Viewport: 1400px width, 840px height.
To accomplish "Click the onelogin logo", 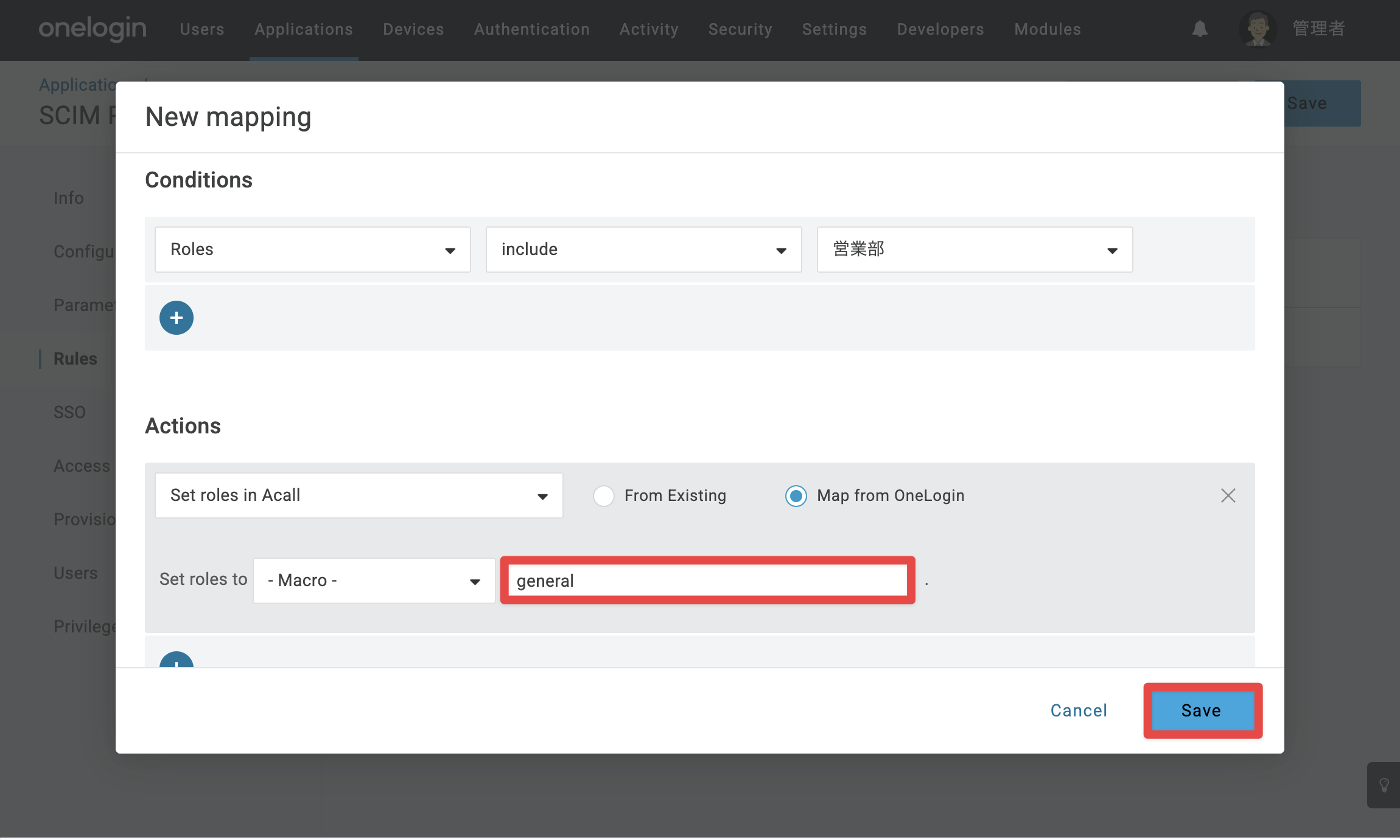I will point(93,28).
